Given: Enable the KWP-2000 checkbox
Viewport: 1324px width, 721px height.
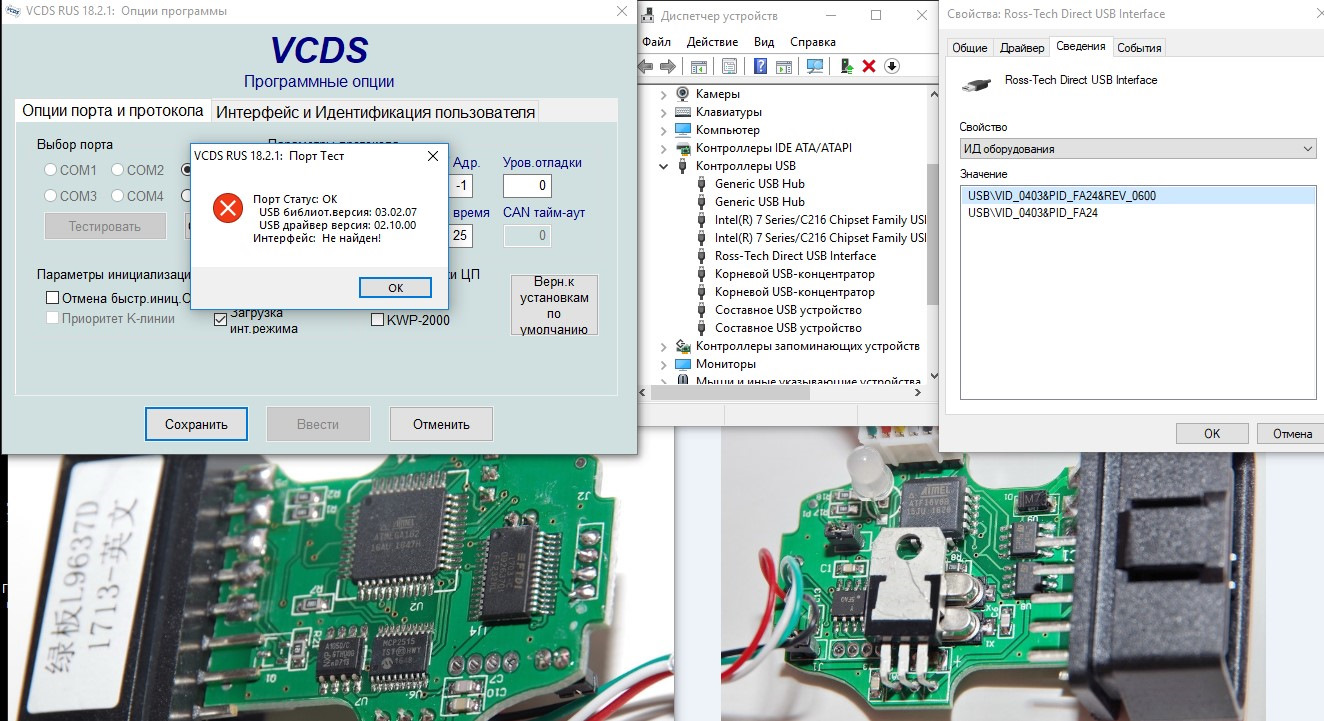Looking at the screenshot, I should pyautogui.click(x=378, y=320).
